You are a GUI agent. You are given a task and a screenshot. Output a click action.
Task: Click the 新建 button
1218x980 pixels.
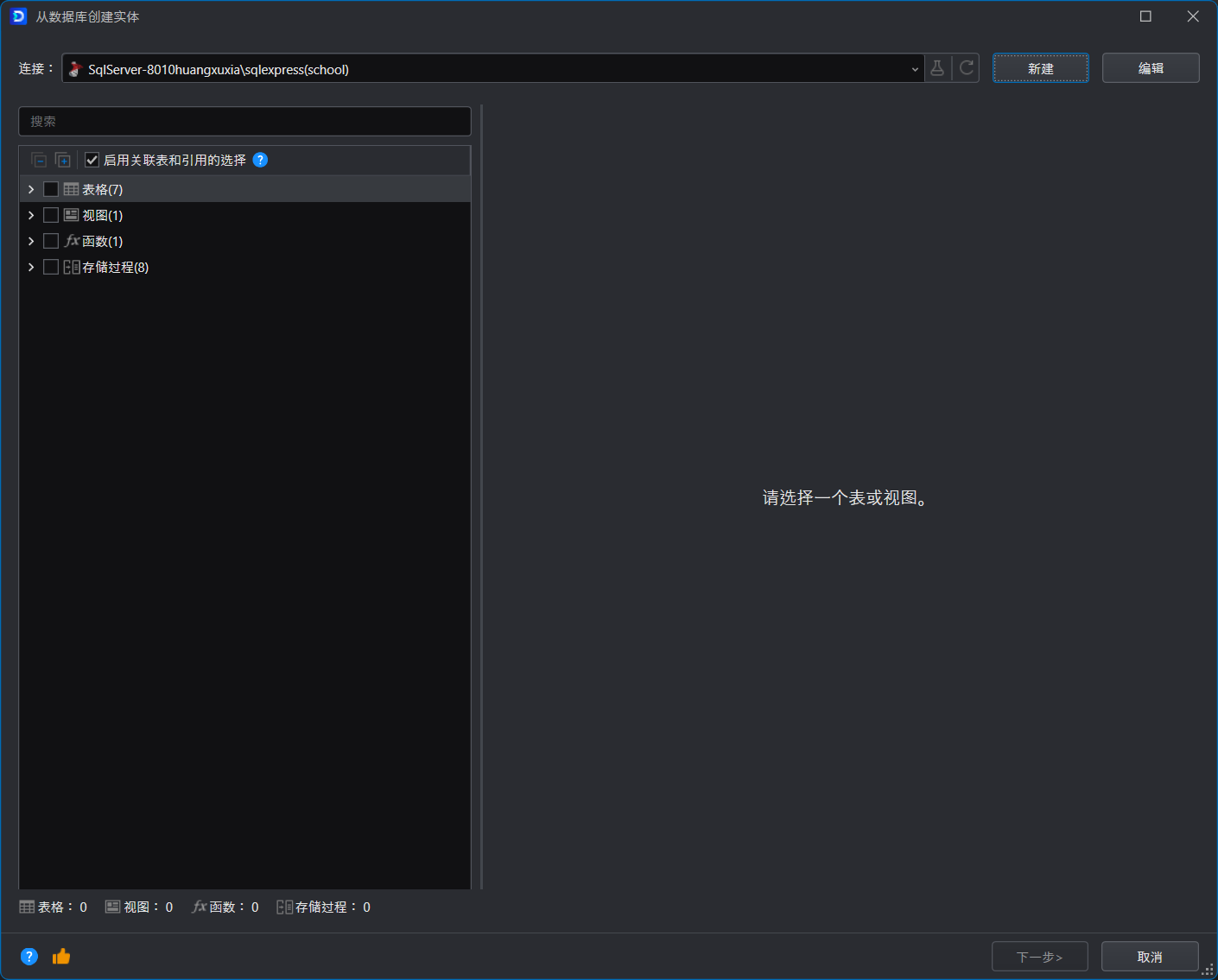pyautogui.click(x=1041, y=68)
